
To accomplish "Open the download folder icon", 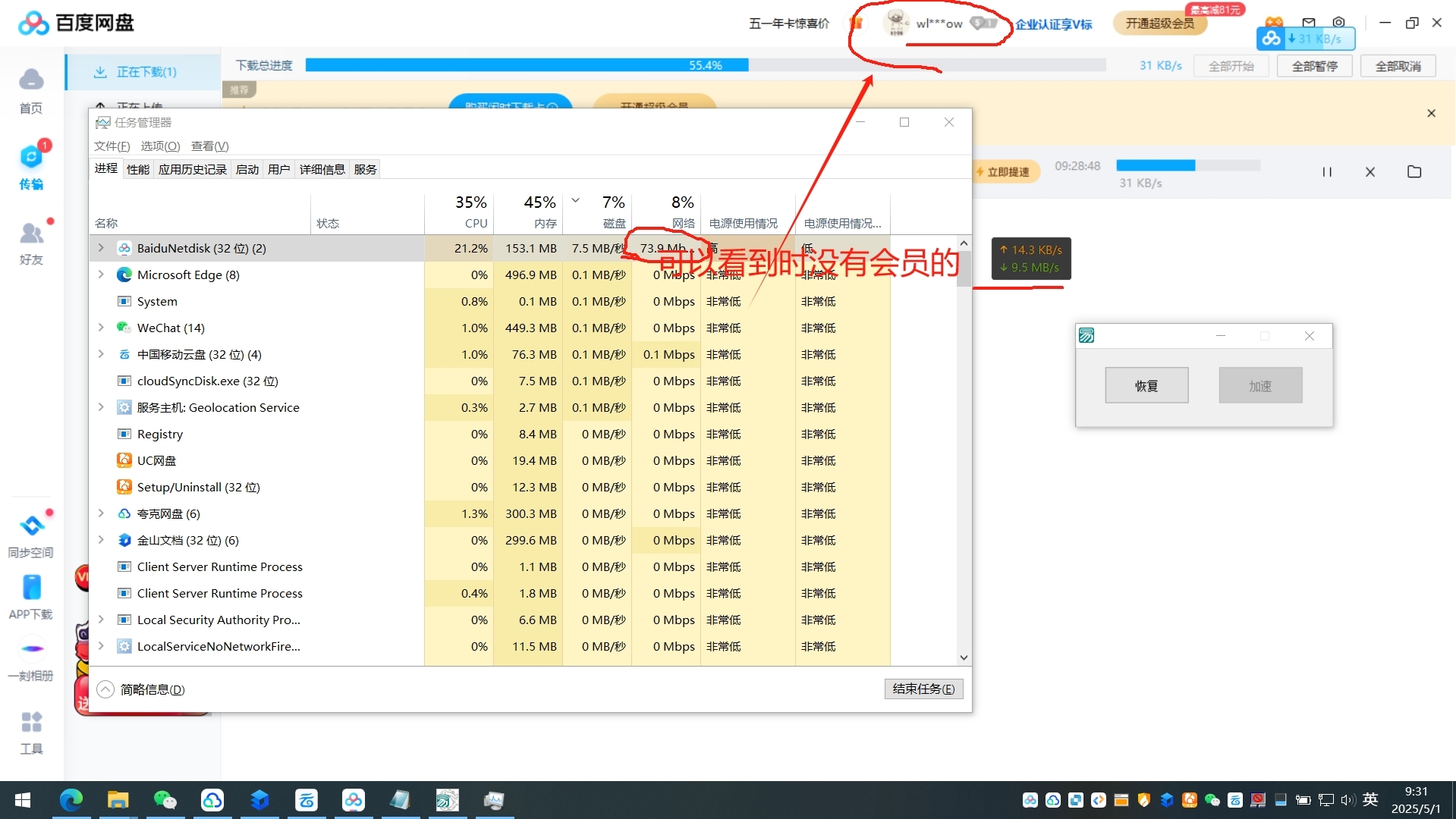I will point(1414,172).
